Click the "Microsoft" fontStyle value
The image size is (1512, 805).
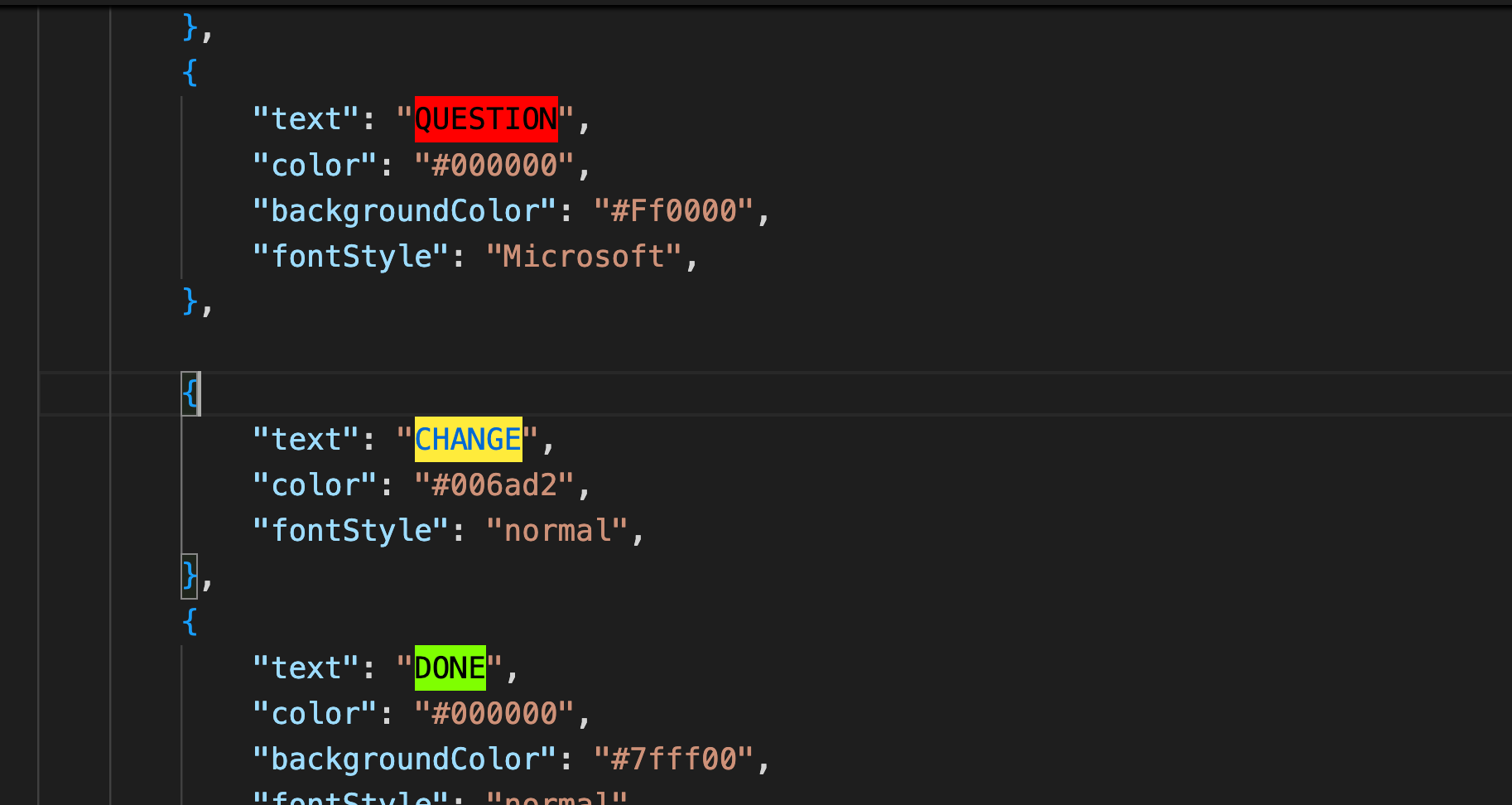tap(584, 256)
